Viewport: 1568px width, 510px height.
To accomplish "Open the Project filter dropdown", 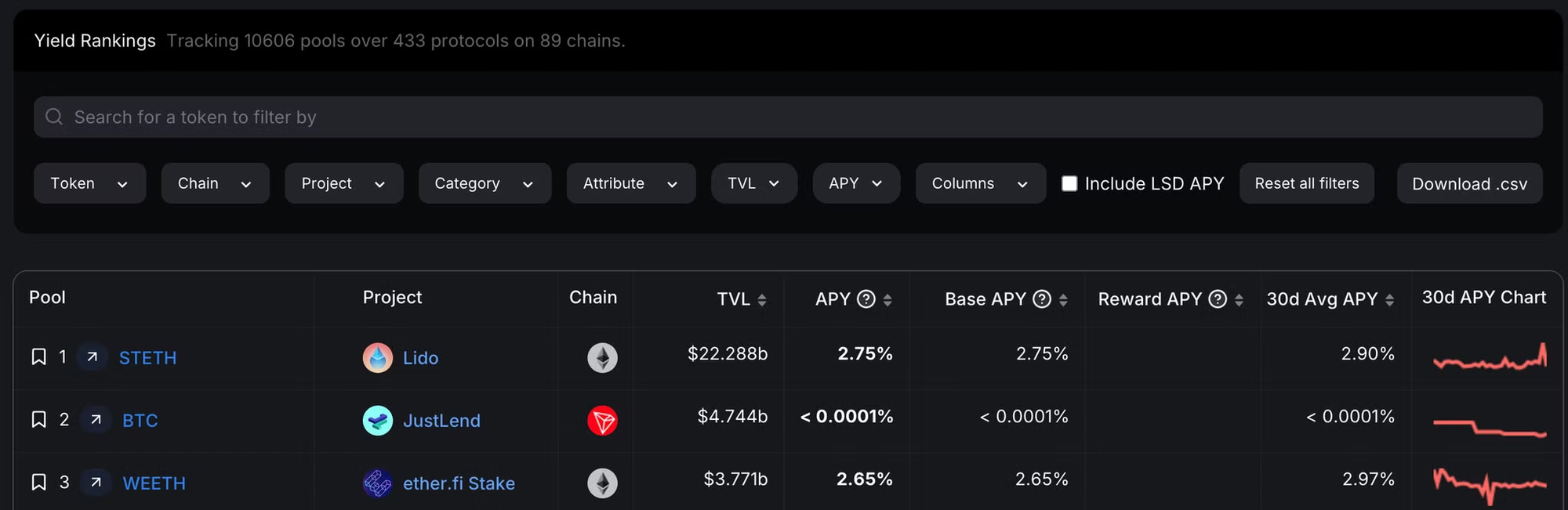I will 343,183.
